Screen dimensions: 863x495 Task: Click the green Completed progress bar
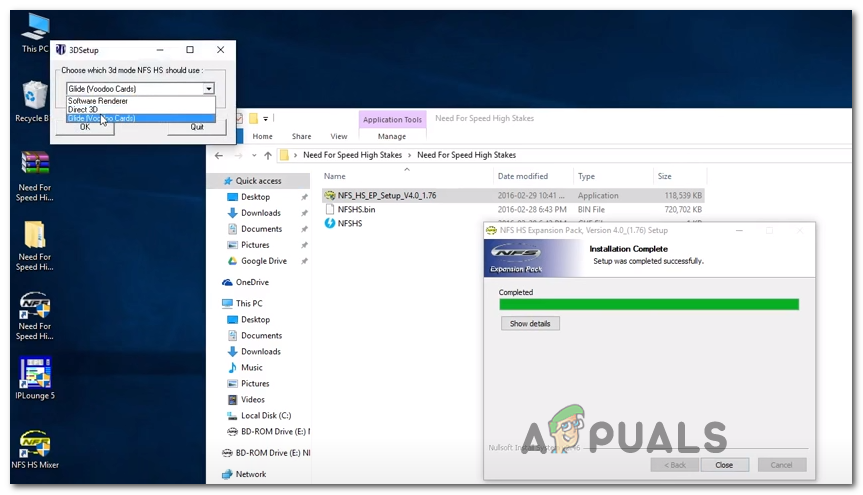pyautogui.click(x=649, y=304)
